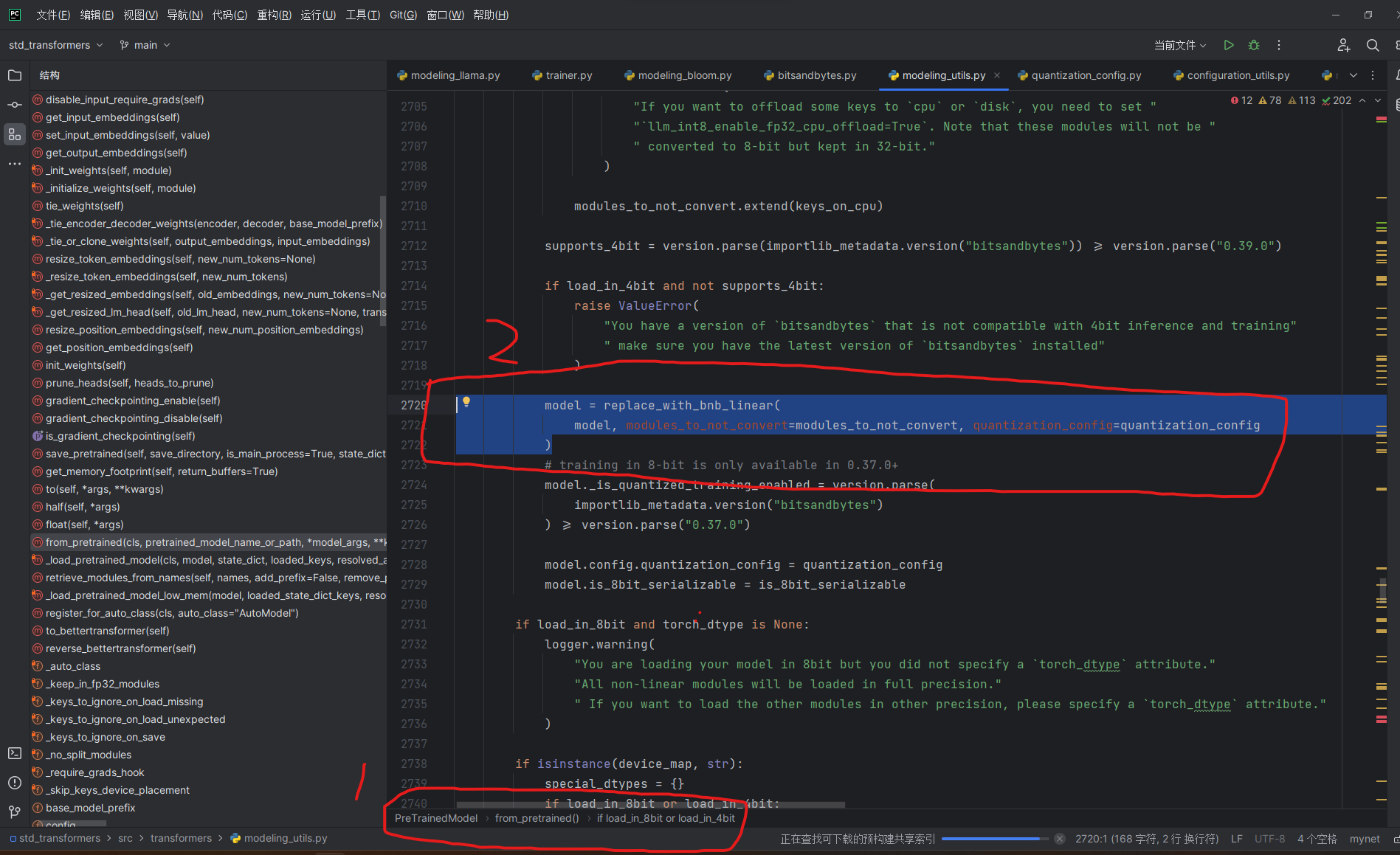1400x855 pixels.
Task: Run the current file with green play icon
Action: tap(1228, 45)
